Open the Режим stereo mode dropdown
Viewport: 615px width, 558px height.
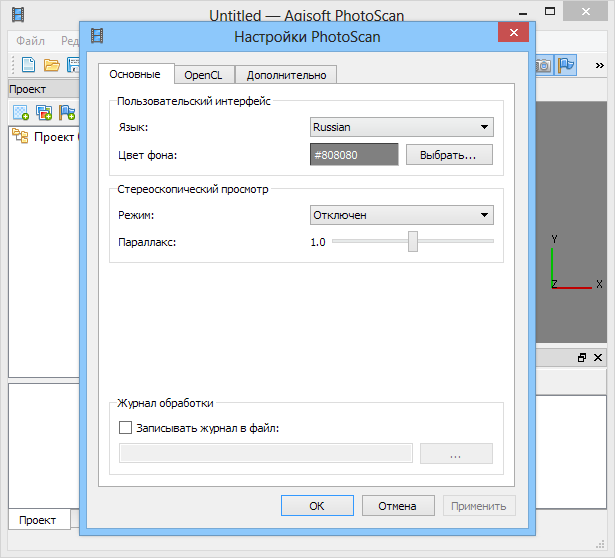pos(402,215)
